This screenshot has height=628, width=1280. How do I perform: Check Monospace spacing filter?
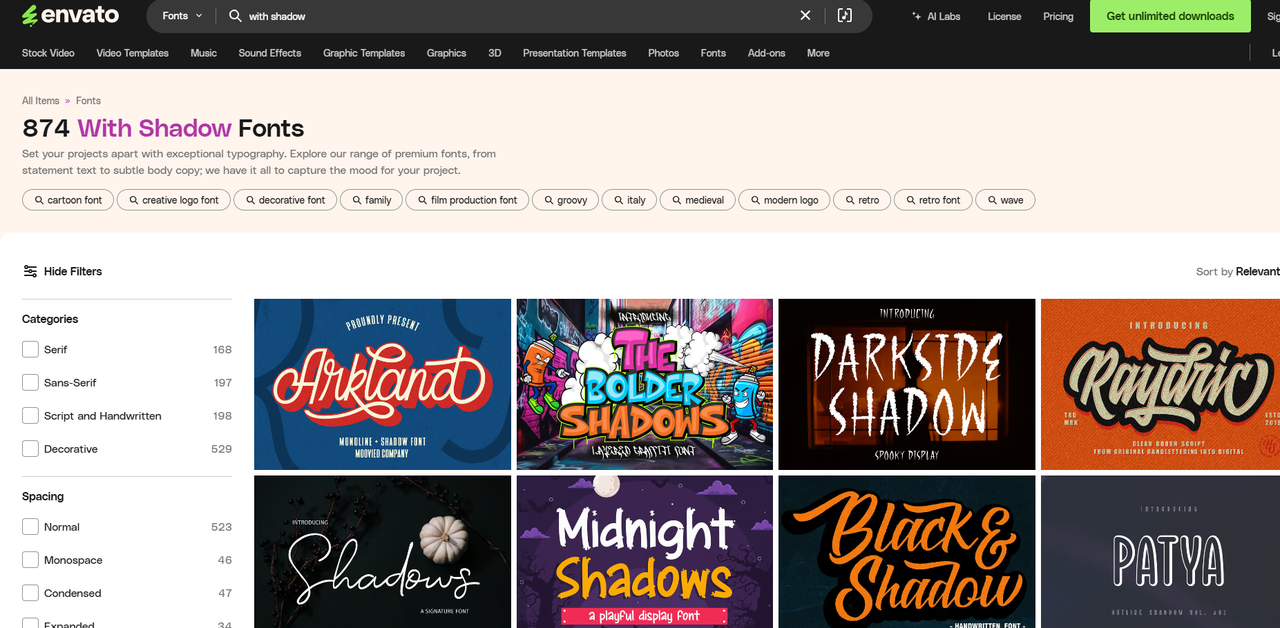(x=30, y=560)
